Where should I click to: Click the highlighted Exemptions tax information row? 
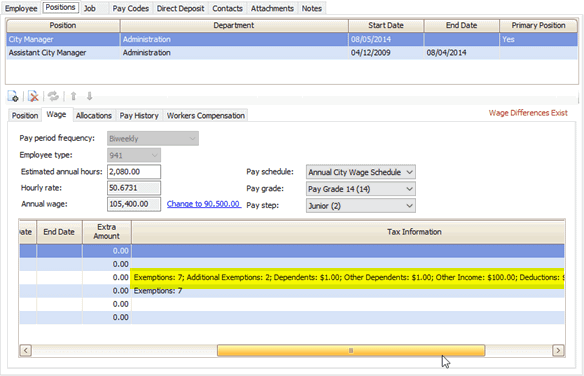tap(348, 278)
